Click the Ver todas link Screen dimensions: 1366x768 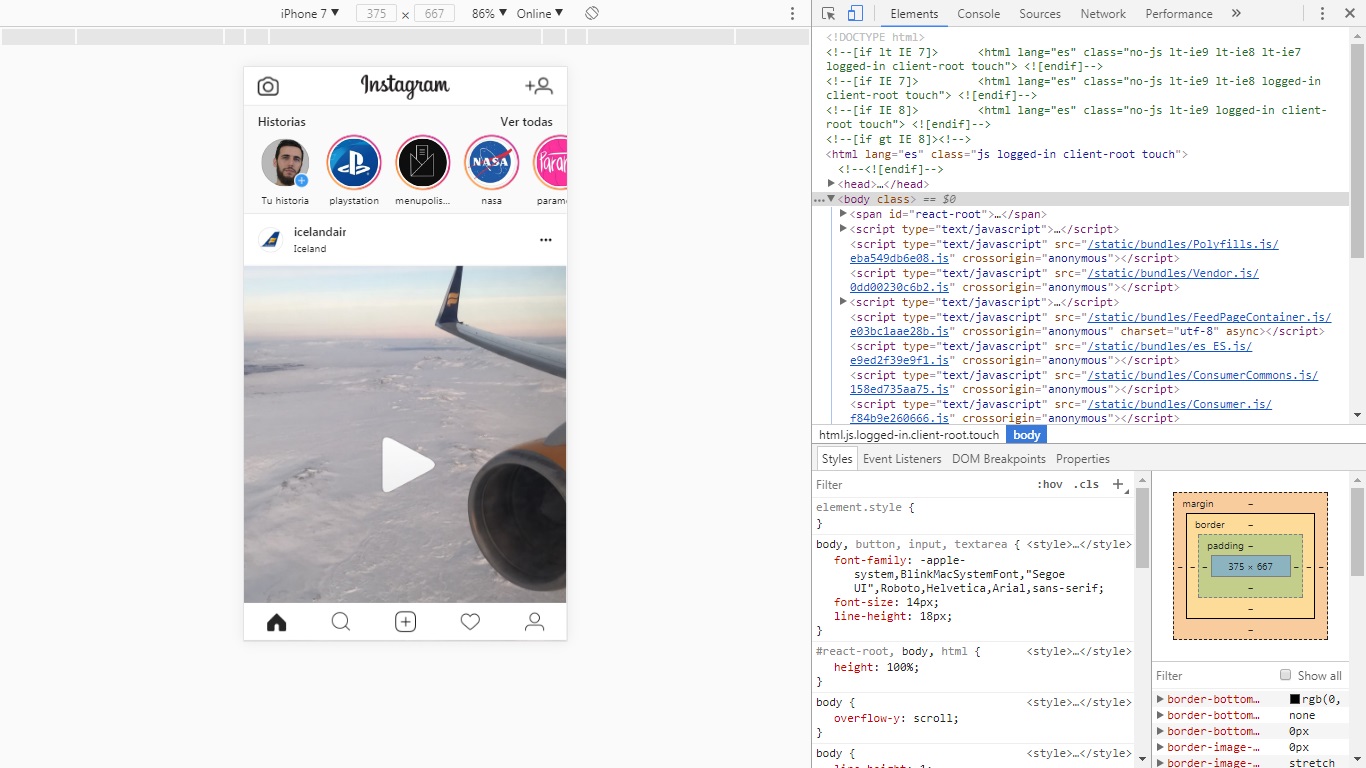(526, 122)
